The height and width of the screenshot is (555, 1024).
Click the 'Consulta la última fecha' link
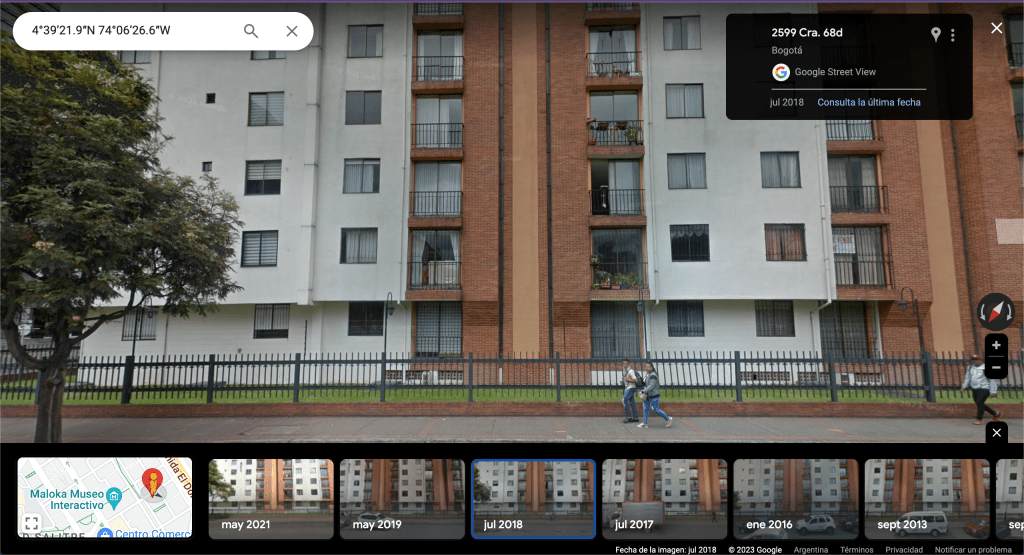tap(868, 103)
